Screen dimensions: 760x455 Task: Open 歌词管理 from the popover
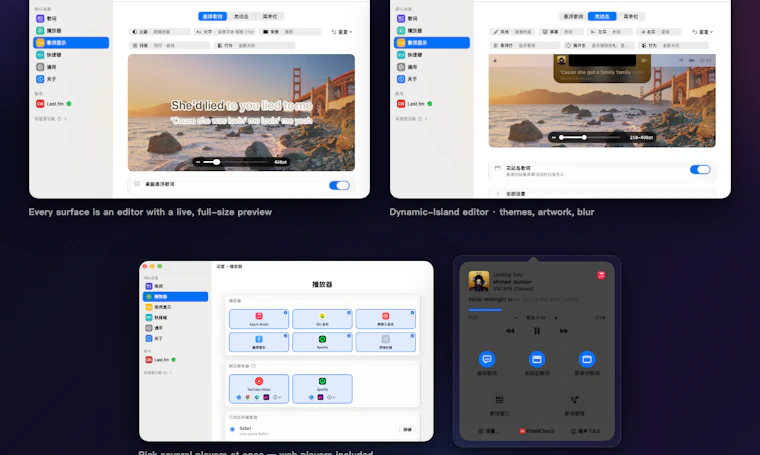[574, 405]
